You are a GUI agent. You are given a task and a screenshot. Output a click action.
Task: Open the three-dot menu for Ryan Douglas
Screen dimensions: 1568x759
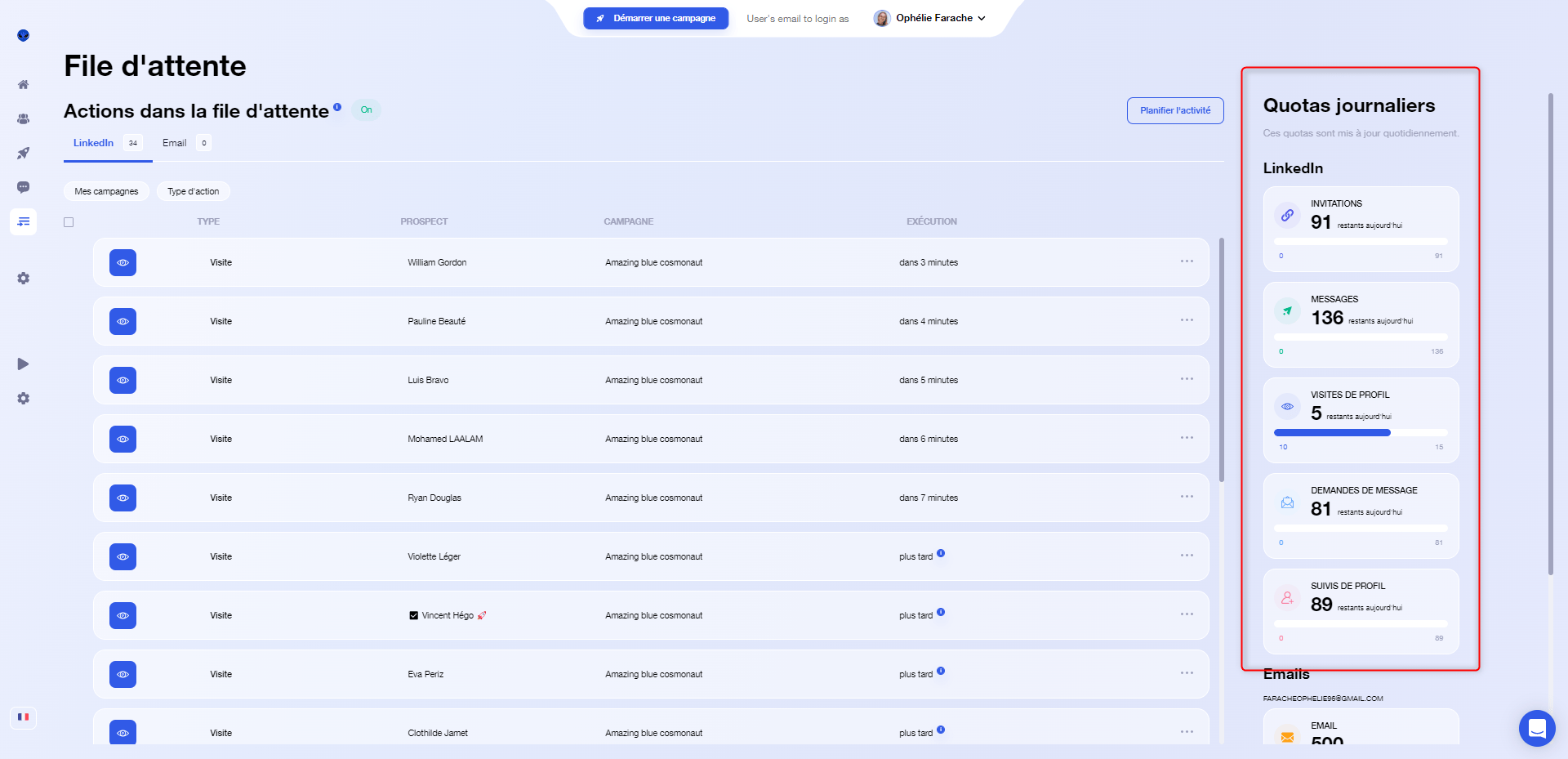(x=1187, y=497)
